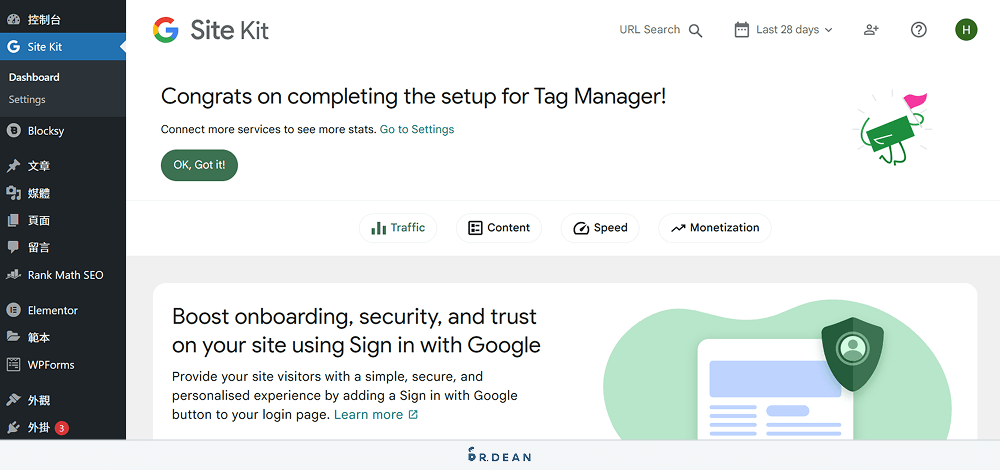Click the Elementor circle icon
The height and width of the screenshot is (470, 1000).
click(x=13, y=311)
